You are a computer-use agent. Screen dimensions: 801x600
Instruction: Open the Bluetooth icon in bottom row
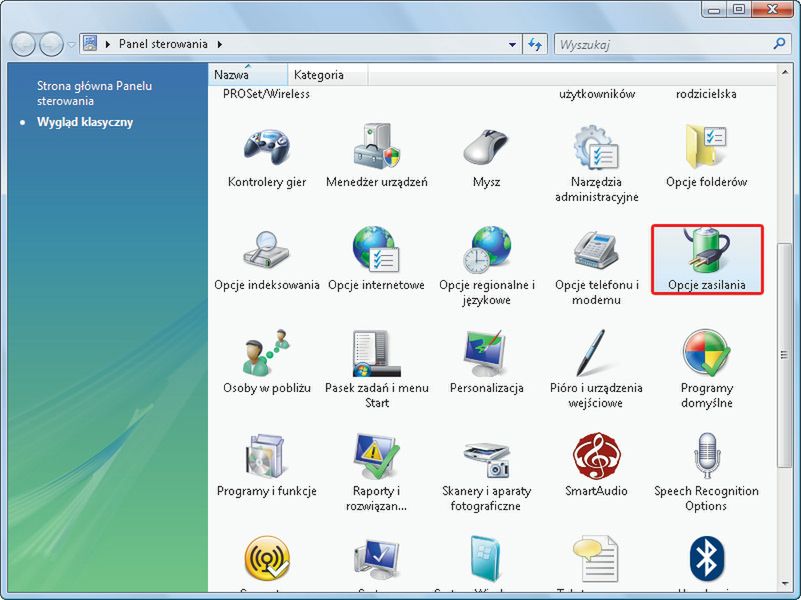tap(706, 559)
